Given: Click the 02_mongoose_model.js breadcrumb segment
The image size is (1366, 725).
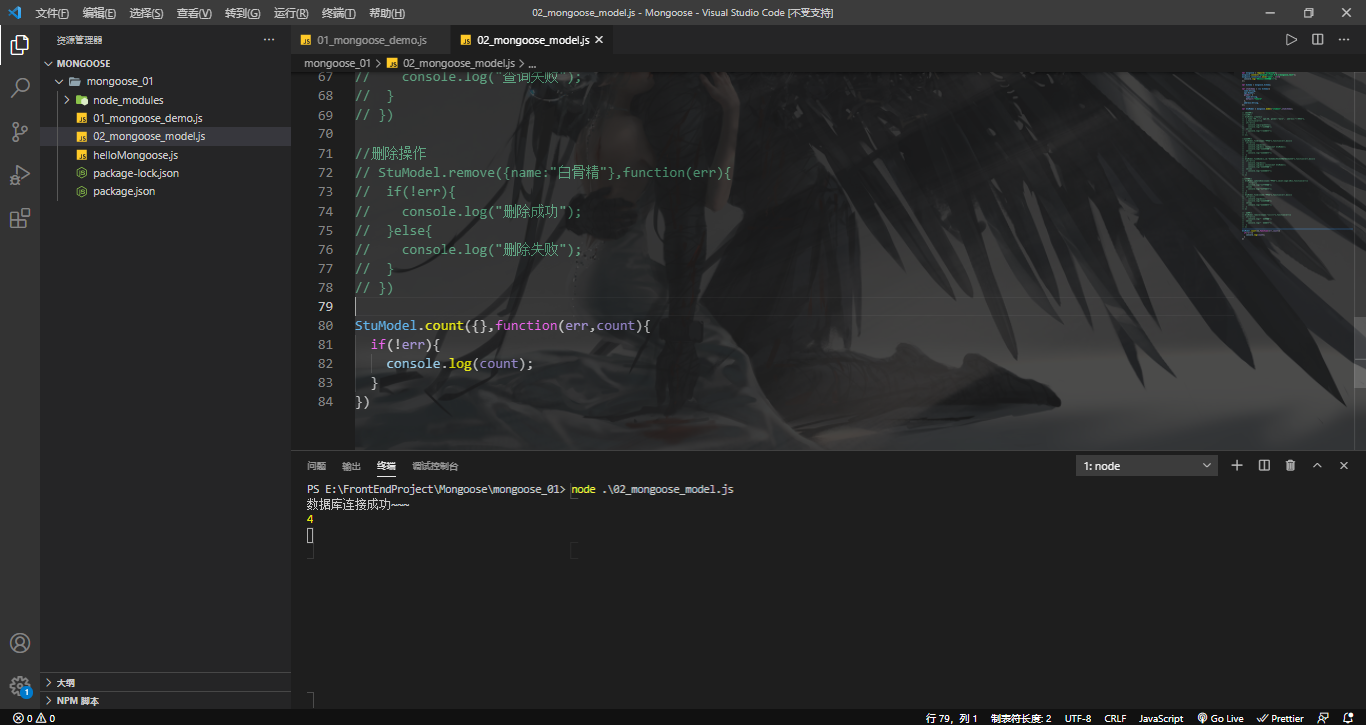Looking at the screenshot, I should [x=451, y=62].
